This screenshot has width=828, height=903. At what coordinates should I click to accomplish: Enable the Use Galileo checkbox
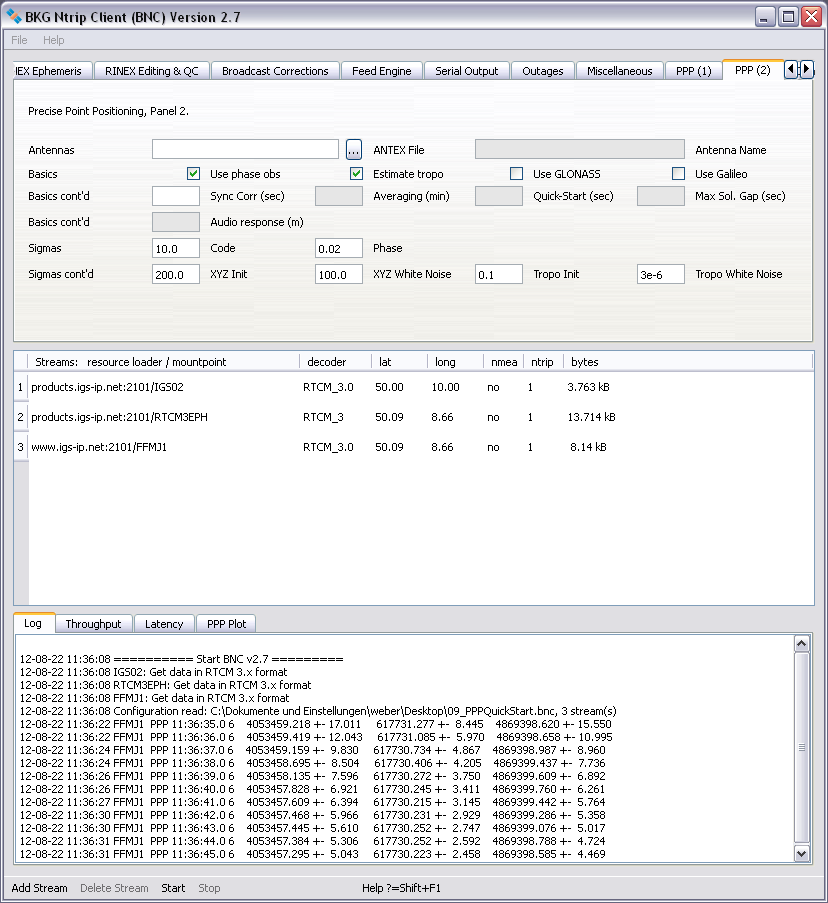[x=679, y=174]
